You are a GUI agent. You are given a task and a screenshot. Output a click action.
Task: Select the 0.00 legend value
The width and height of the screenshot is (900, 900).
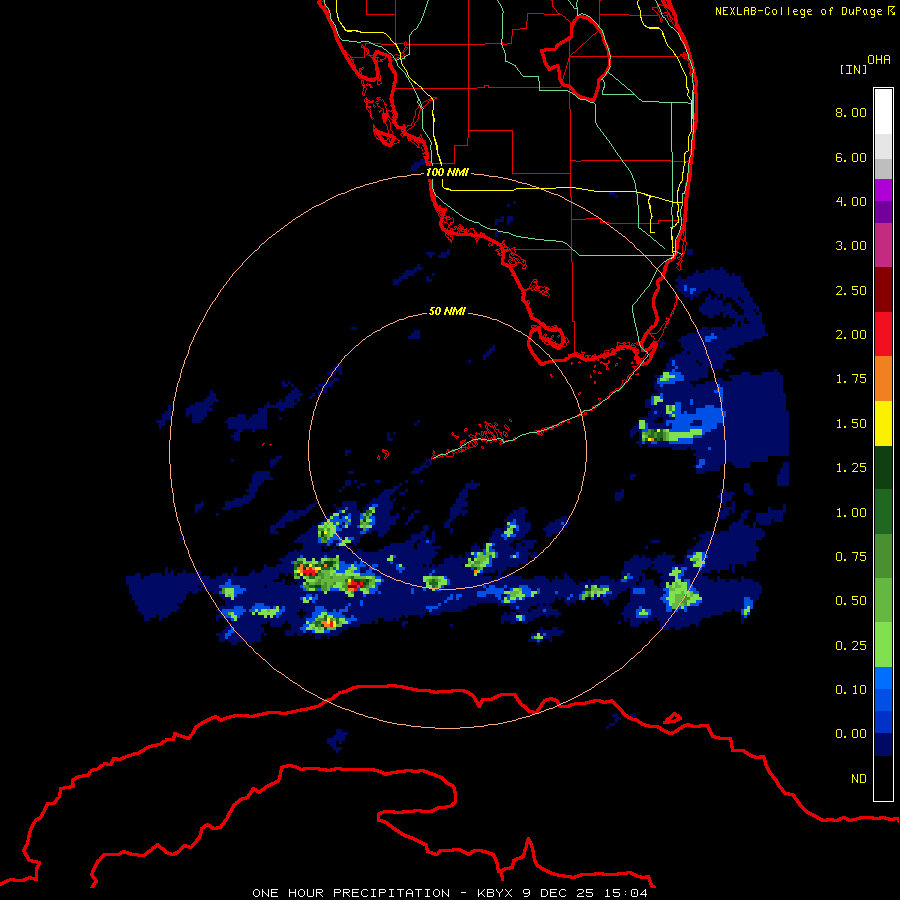pyautogui.click(x=851, y=734)
